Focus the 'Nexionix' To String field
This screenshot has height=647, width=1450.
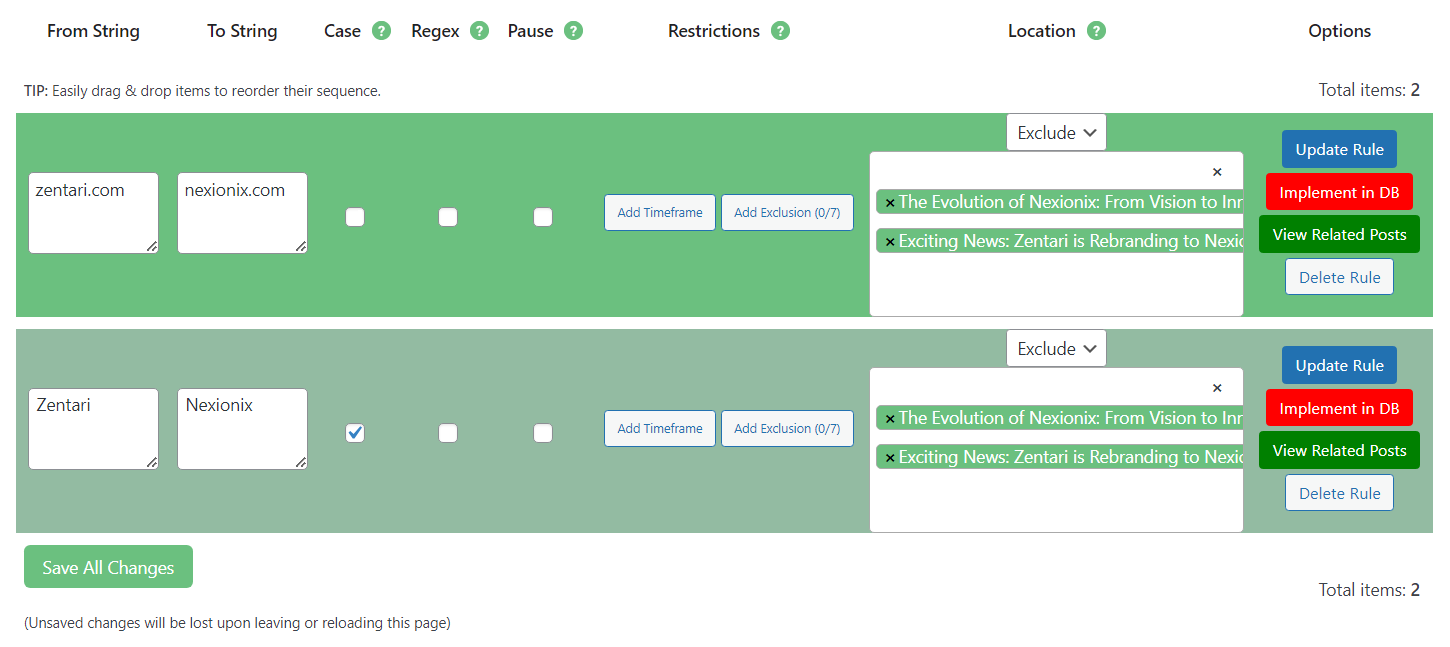pos(242,429)
